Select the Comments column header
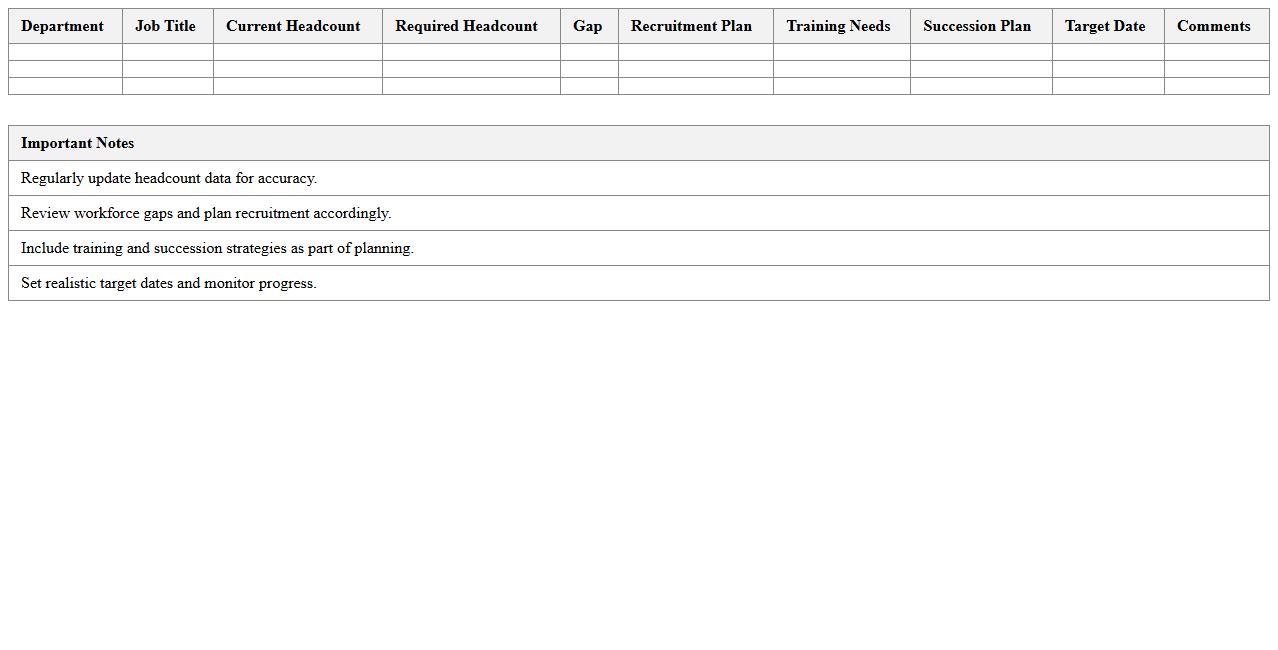1278x650 pixels. tap(1213, 26)
